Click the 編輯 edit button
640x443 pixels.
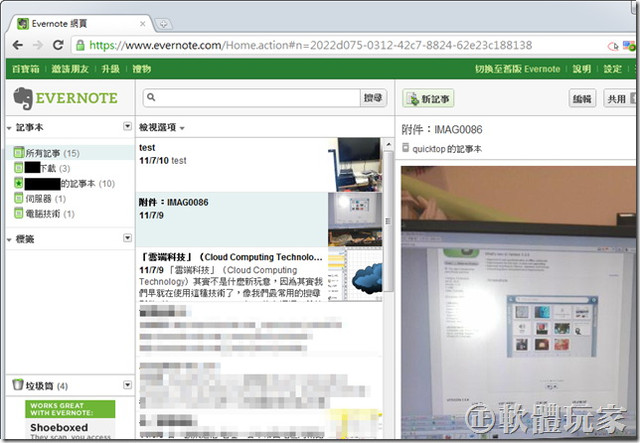(x=582, y=99)
